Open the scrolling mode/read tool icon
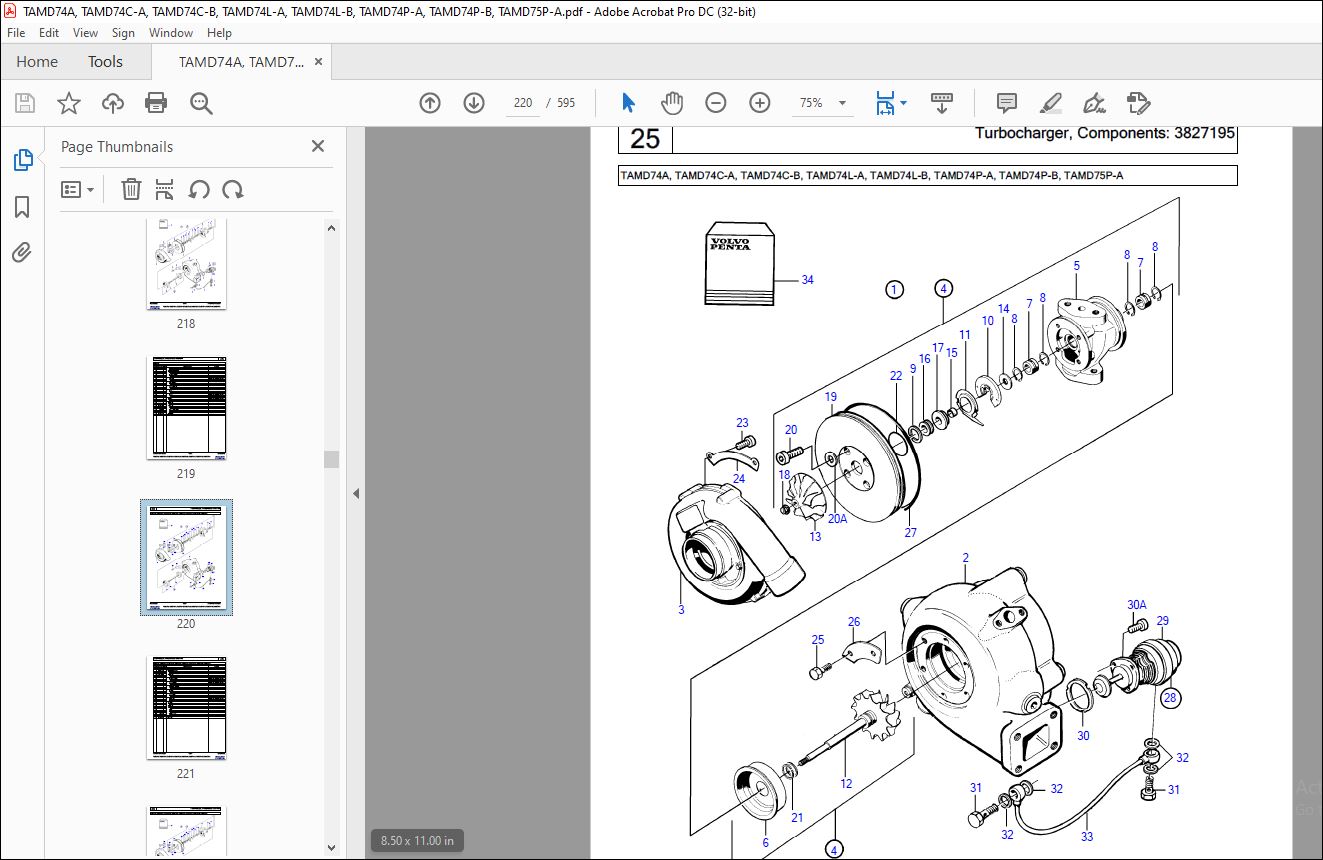1323x860 pixels. pyautogui.click(x=942, y=103)
